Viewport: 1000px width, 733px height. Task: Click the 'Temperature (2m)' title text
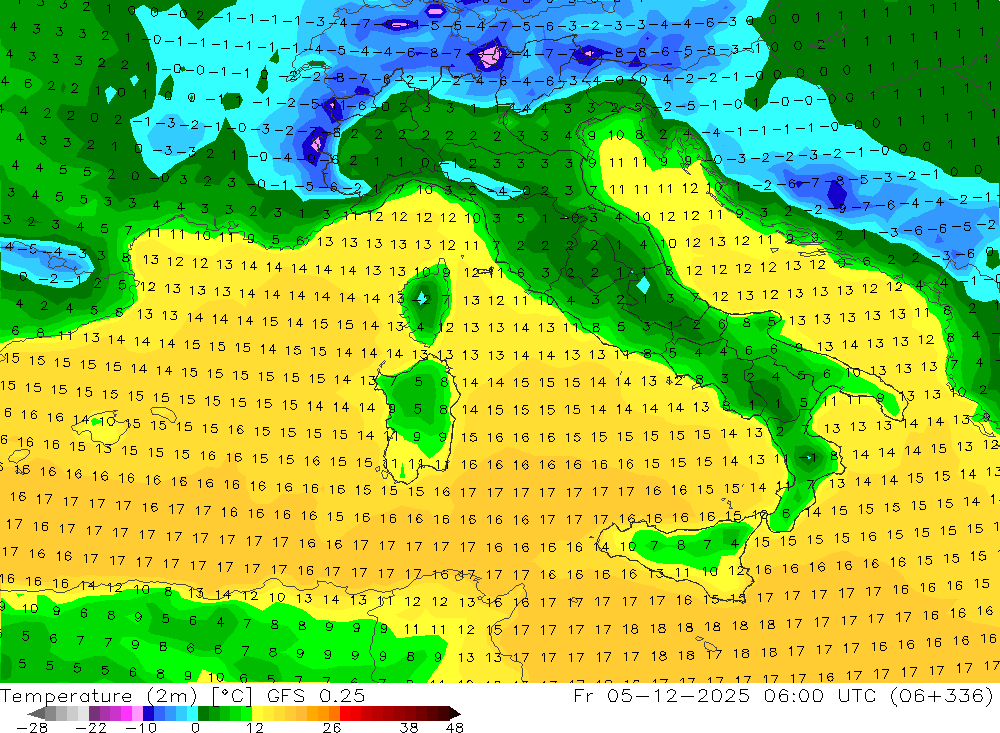97,696
